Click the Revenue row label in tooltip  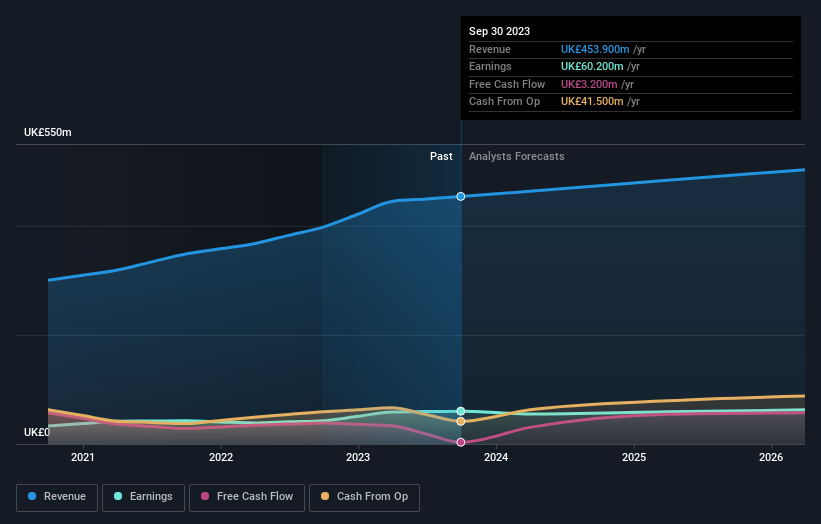490,49
